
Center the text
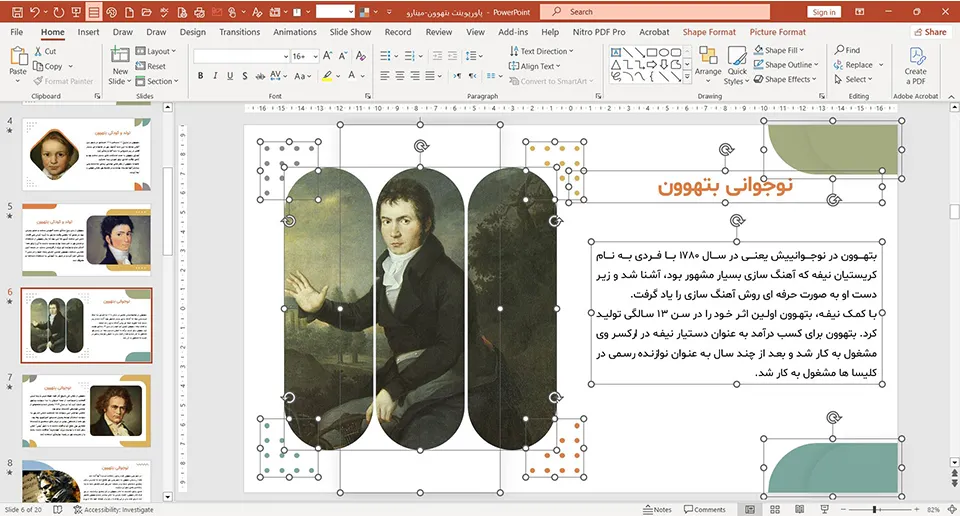click(399, 76)
